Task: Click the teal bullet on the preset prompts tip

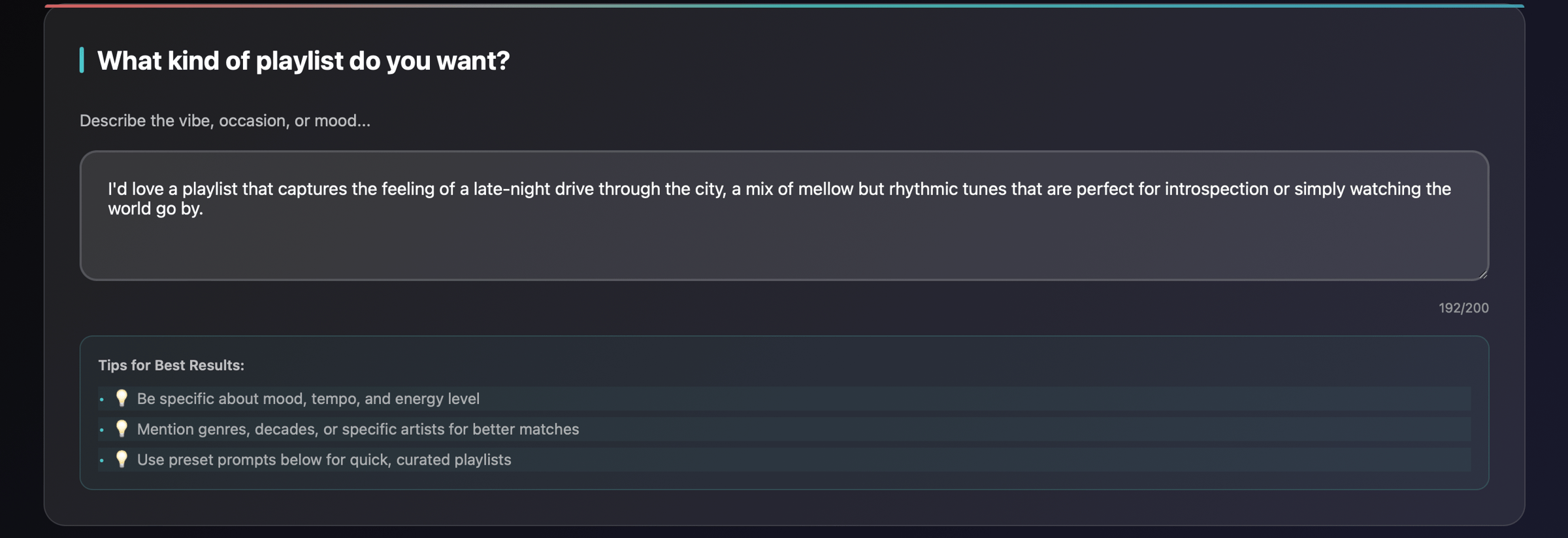Action: coord(101,460)
